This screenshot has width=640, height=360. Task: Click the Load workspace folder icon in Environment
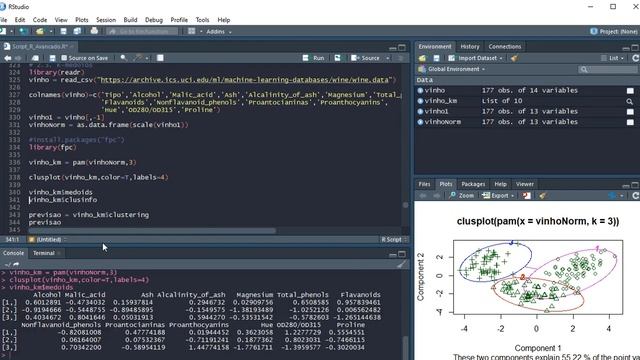pyautogui.click(x=422, y=58)
